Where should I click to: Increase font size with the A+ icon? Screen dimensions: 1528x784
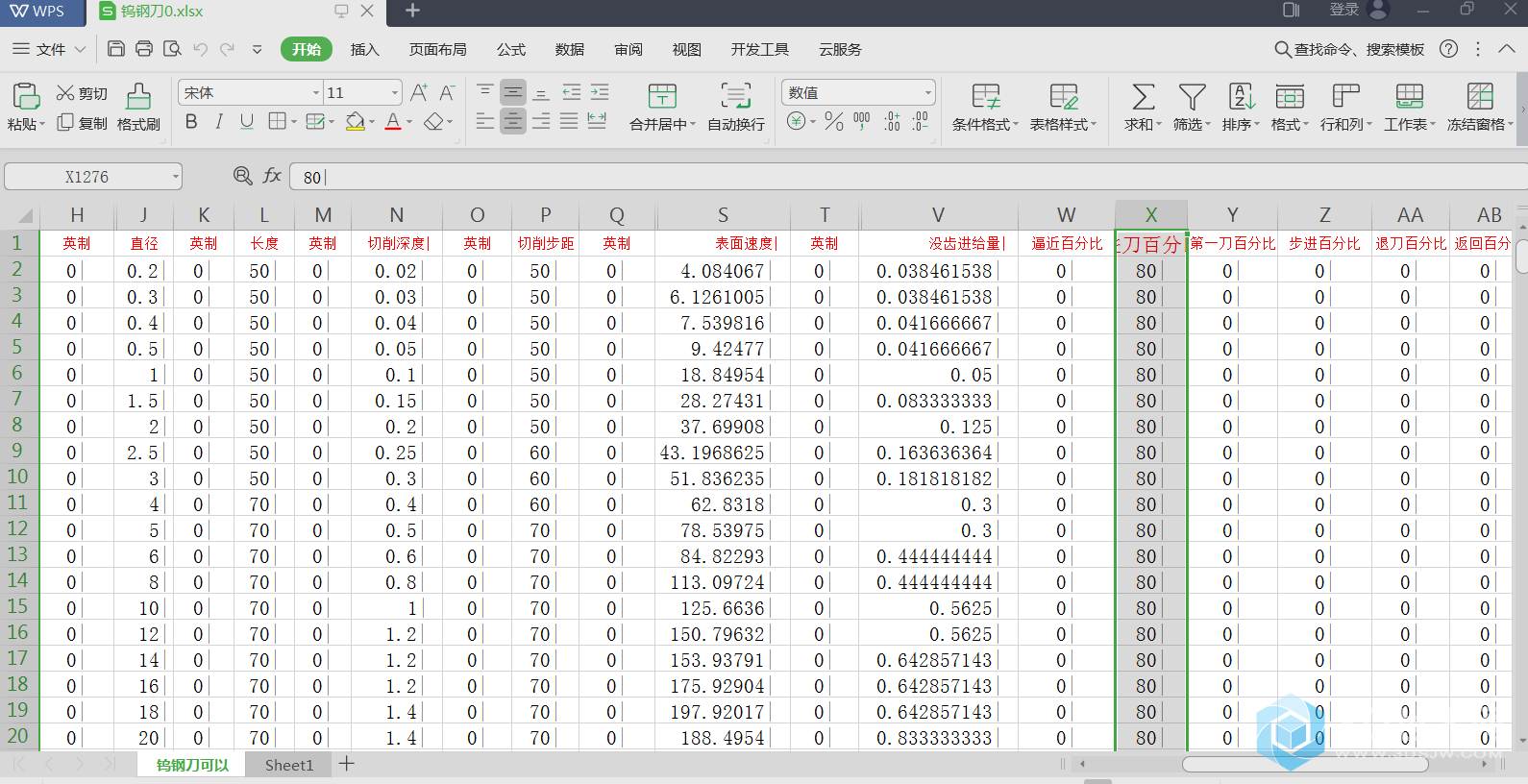click(x=419, y=92)
